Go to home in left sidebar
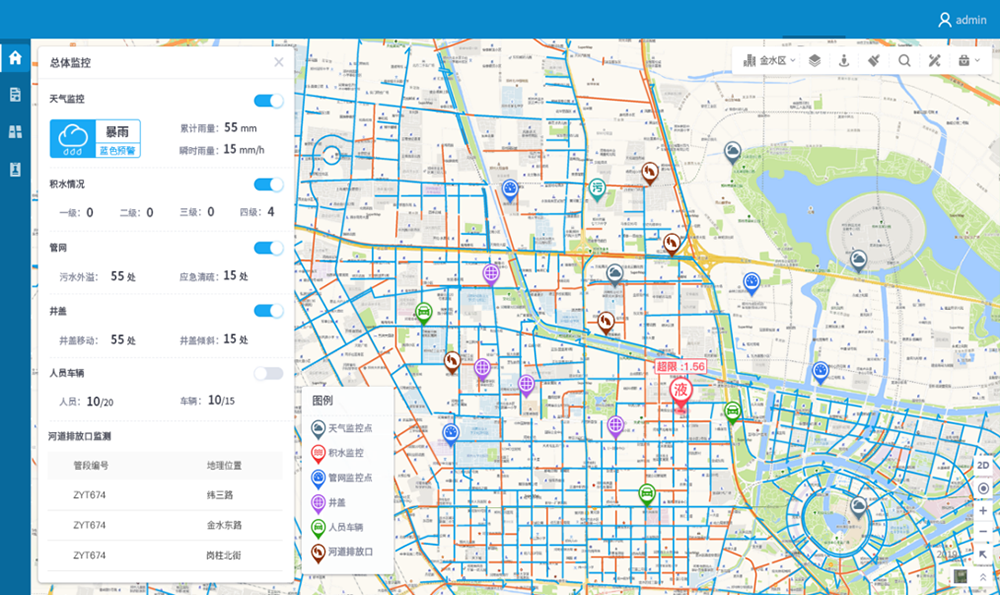The image size is (1000, 595). click(15, 58)
